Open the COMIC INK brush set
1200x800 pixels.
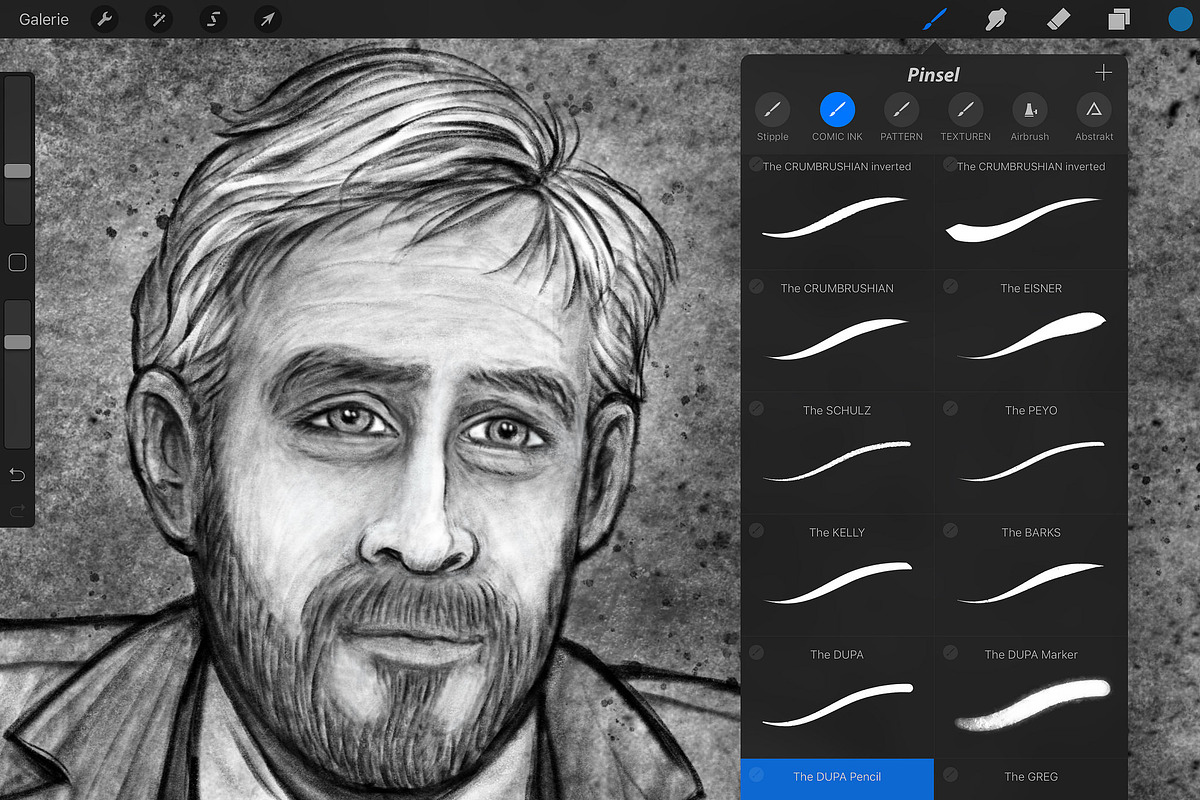(837, 117)
